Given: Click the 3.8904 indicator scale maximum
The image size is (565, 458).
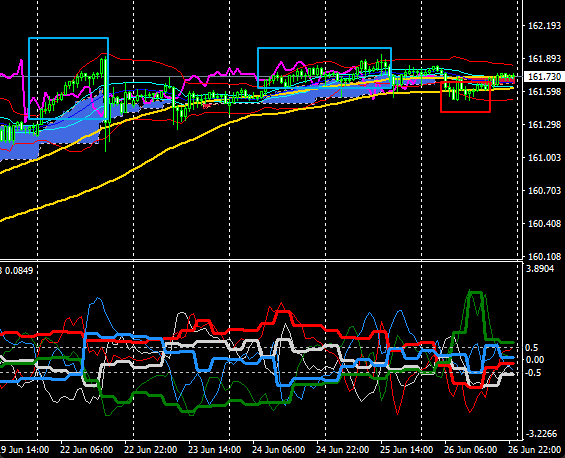Looking at the screenshot, I should tap(540, 269).
